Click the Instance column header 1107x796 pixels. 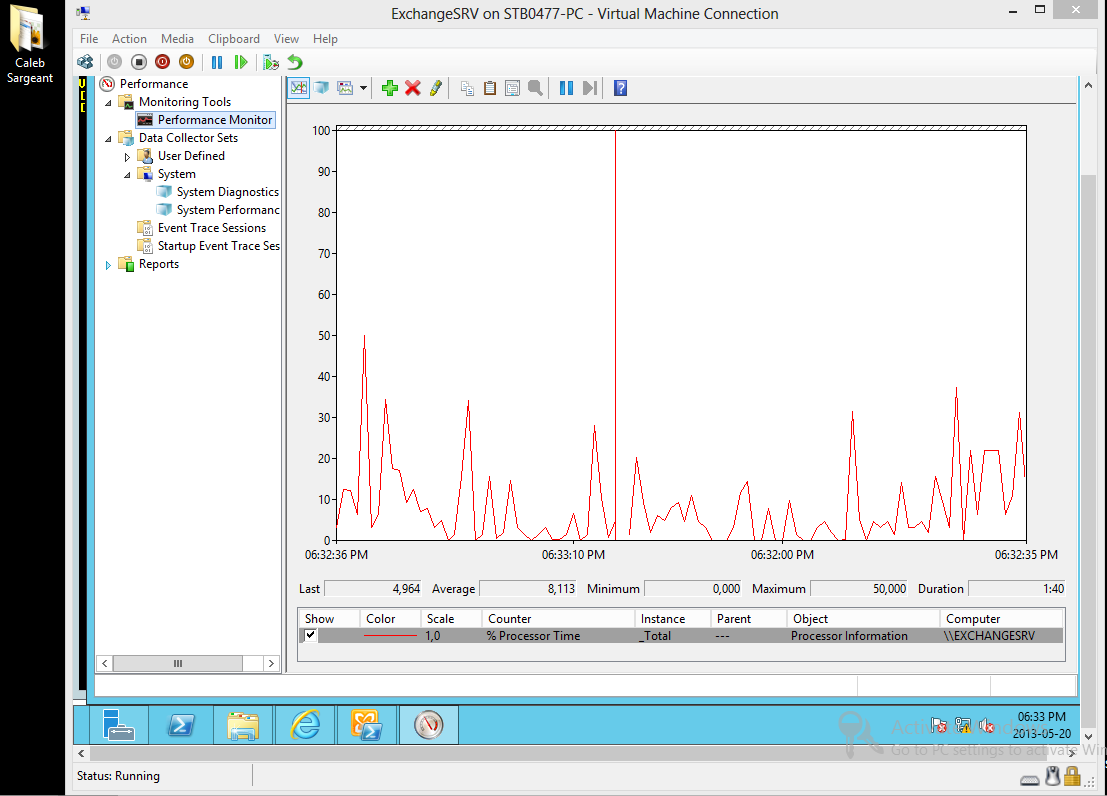click(673, 619)
